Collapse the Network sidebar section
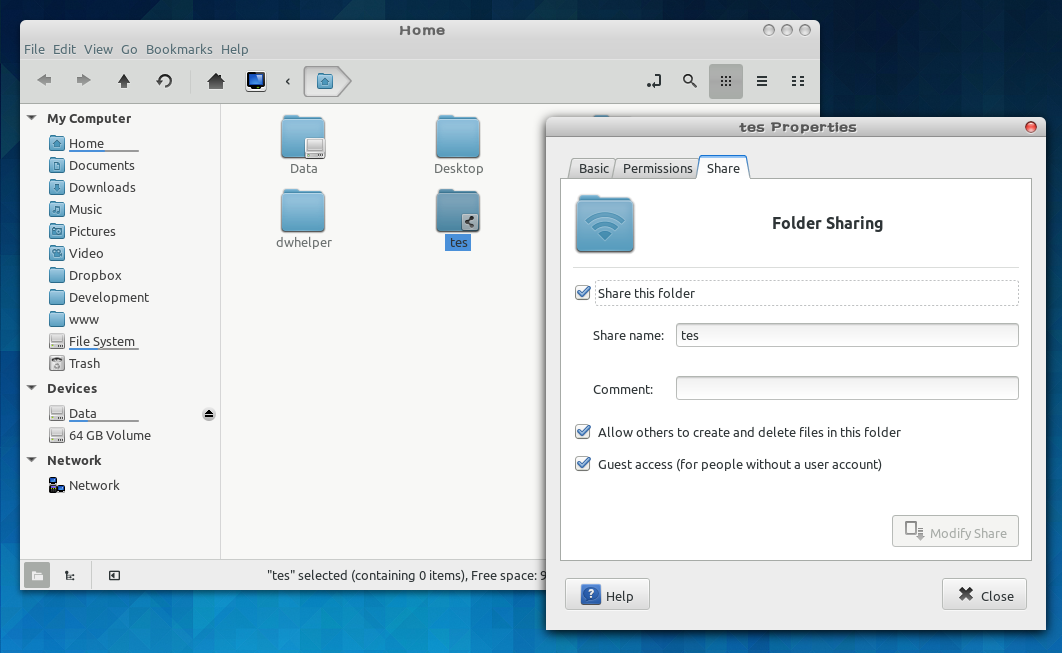1062x653 pixels. point(32,460)
